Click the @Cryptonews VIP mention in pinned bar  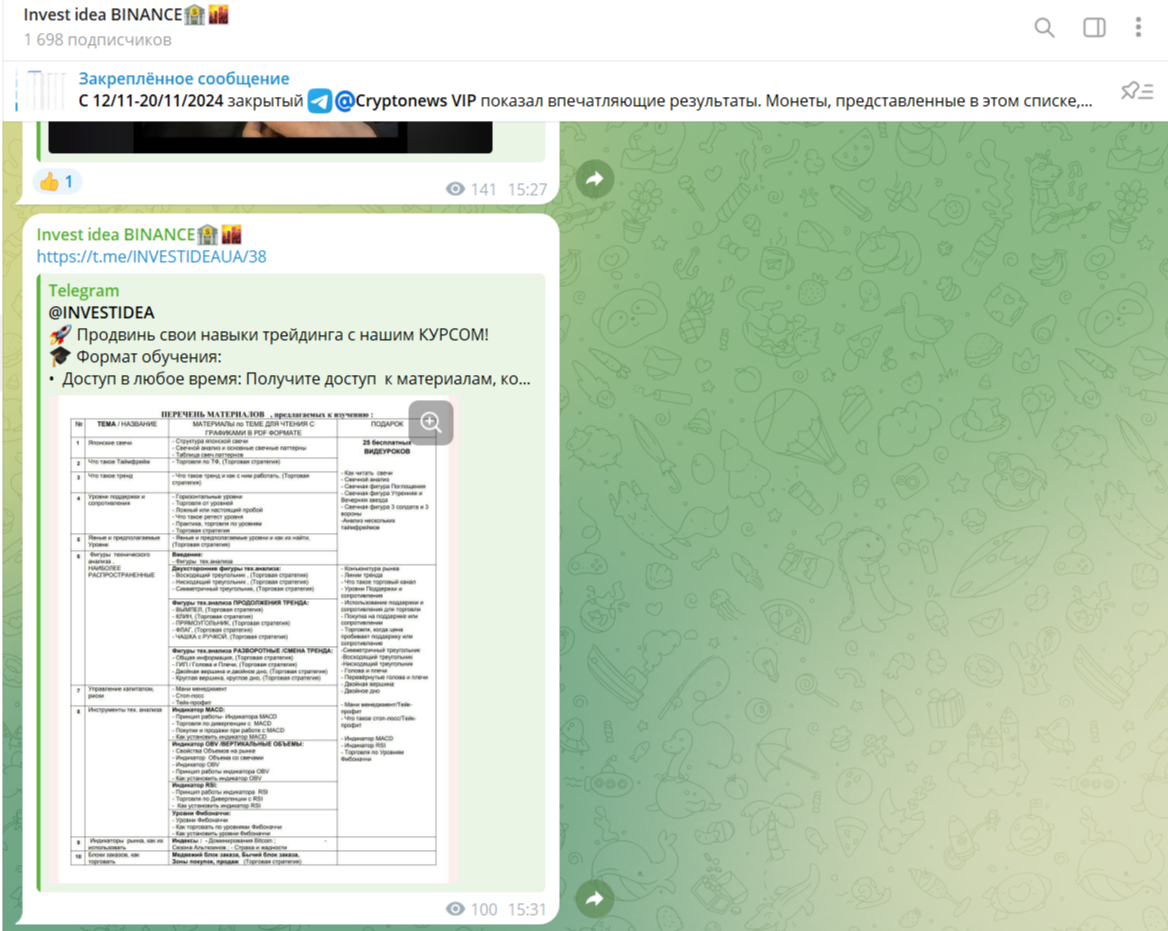405,101
